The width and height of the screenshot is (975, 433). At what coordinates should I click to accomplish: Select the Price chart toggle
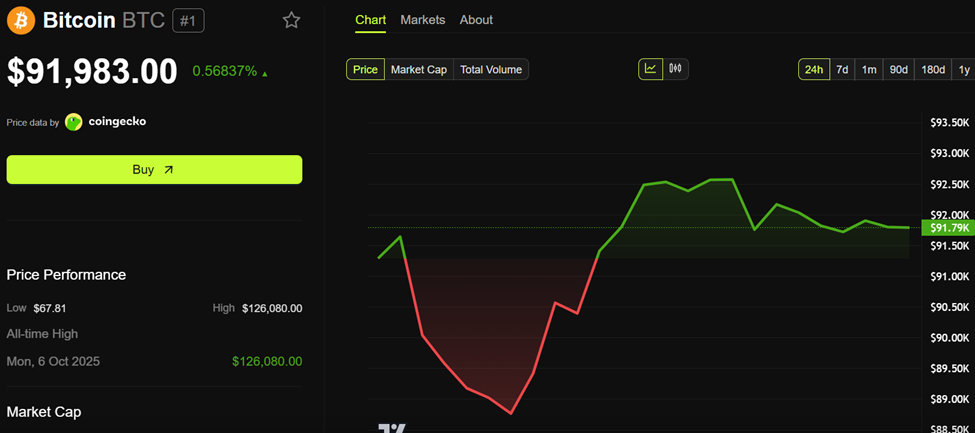coord(366,69)
